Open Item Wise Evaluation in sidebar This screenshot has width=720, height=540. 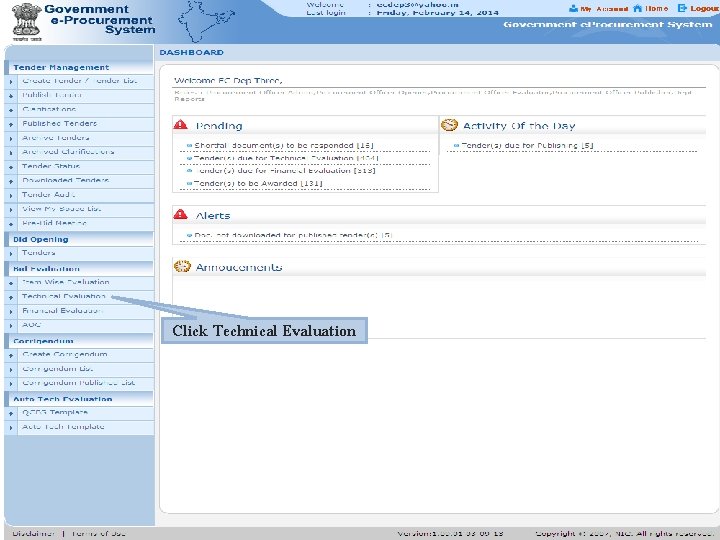tap(66, 282)
